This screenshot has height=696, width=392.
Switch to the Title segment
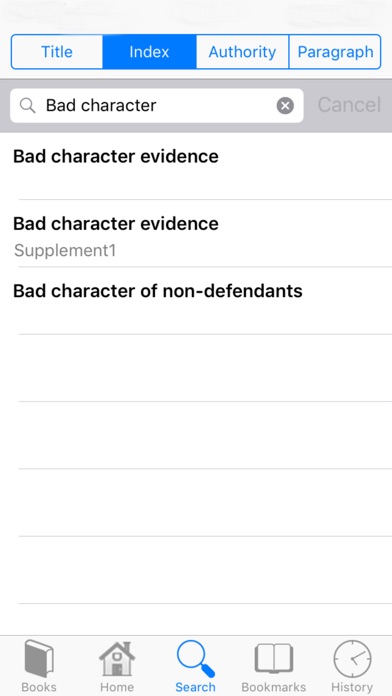57,52
